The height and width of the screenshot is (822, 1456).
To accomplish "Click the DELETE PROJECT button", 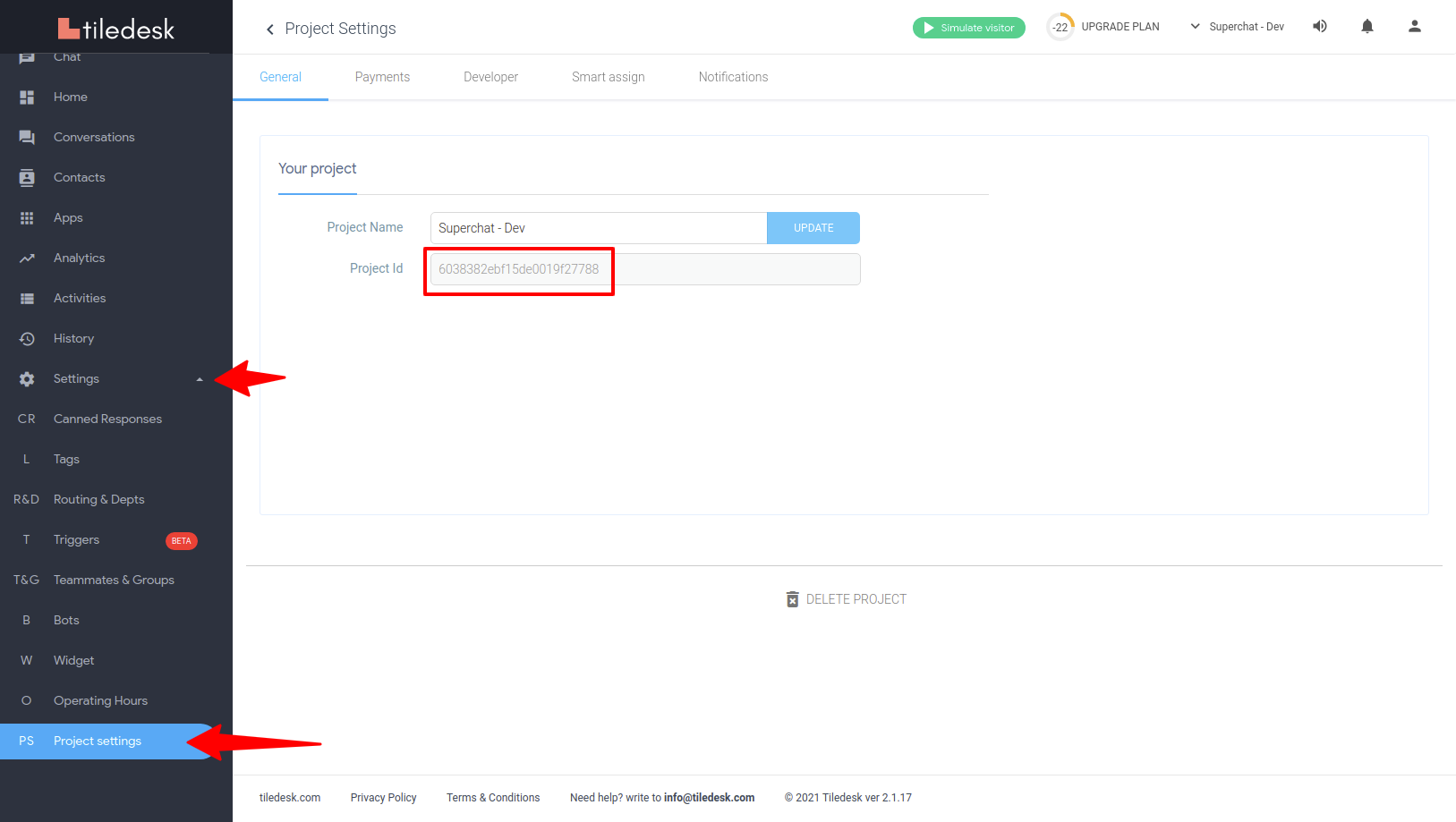I will coord(847,599).
